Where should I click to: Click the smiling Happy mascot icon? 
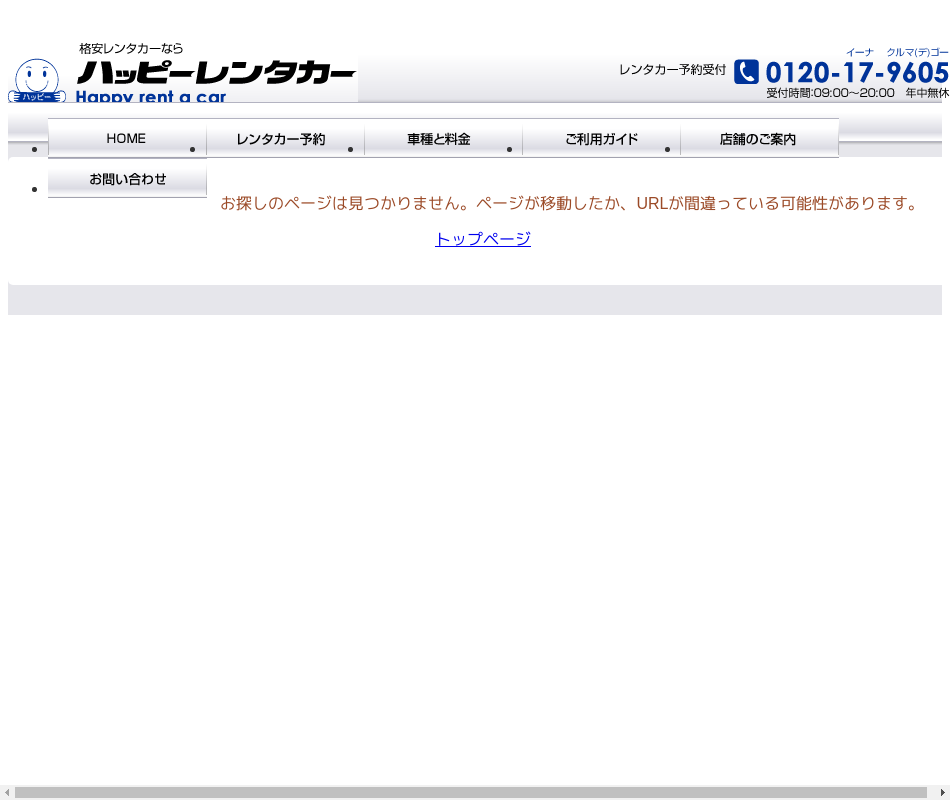(x=37, y=80)
